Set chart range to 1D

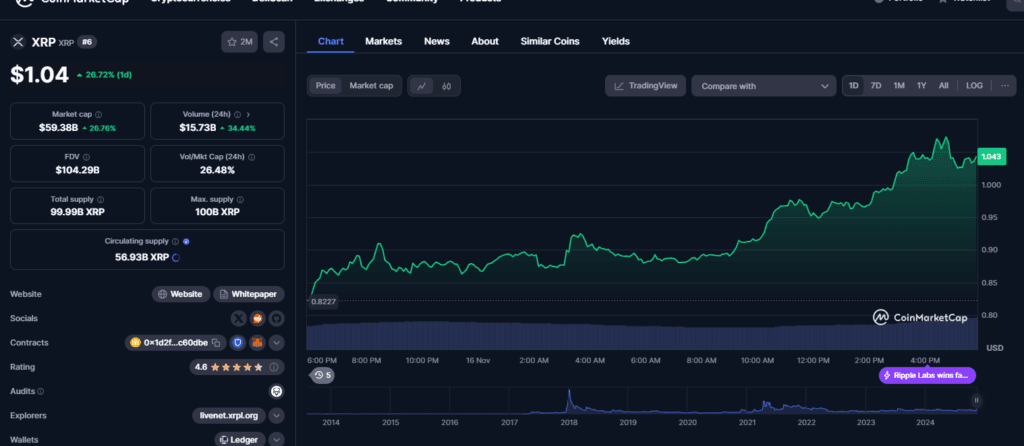[854, 86]
